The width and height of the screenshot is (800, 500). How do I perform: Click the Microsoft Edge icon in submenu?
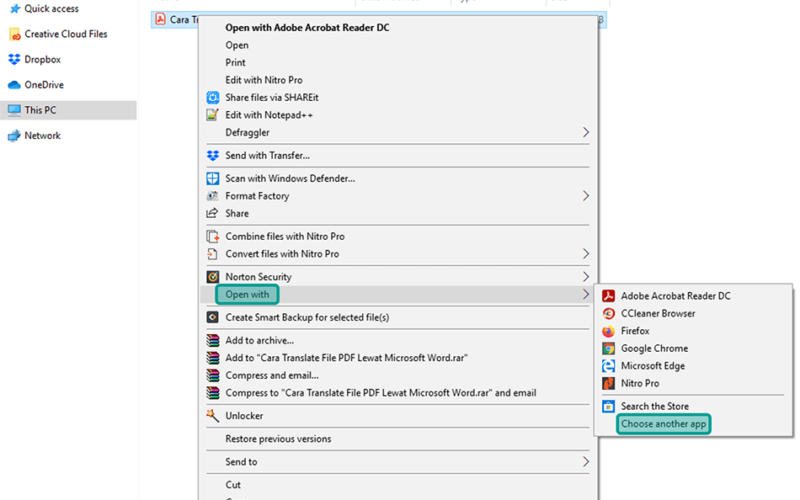(608, 366)
